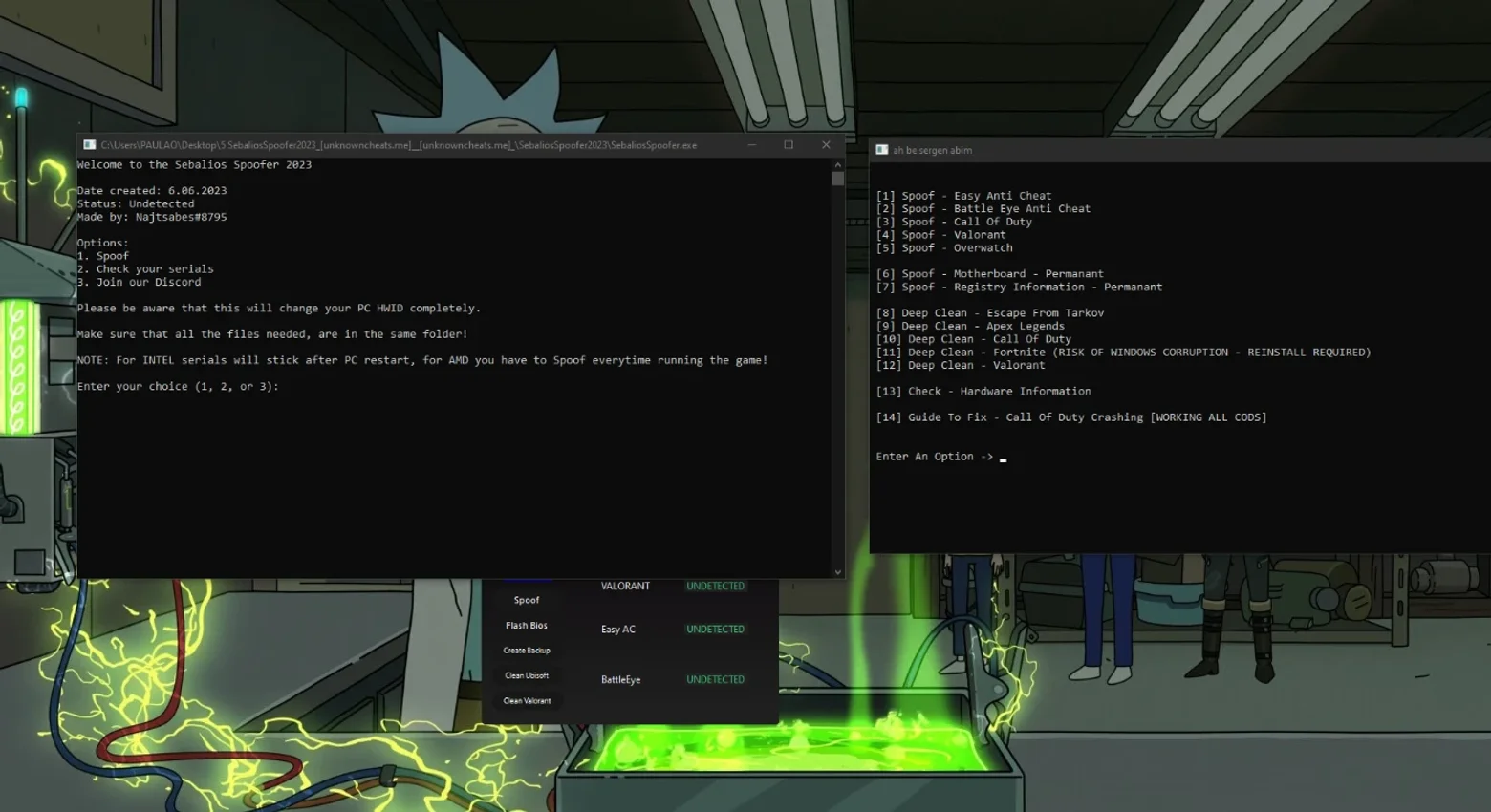Image resolution: width=1491 pixels, height=812 pixels.
Task: Click the '1. Spoof' option line
Action: point(102,256)
